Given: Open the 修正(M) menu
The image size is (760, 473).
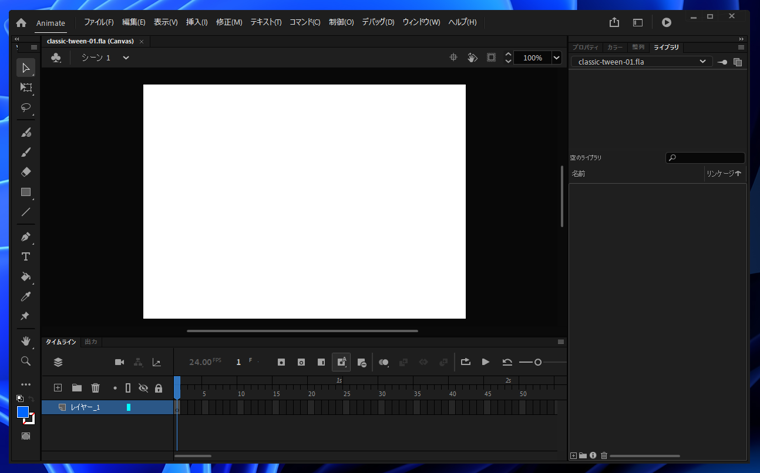Looking at the screenshot, I should coord(229,22).
